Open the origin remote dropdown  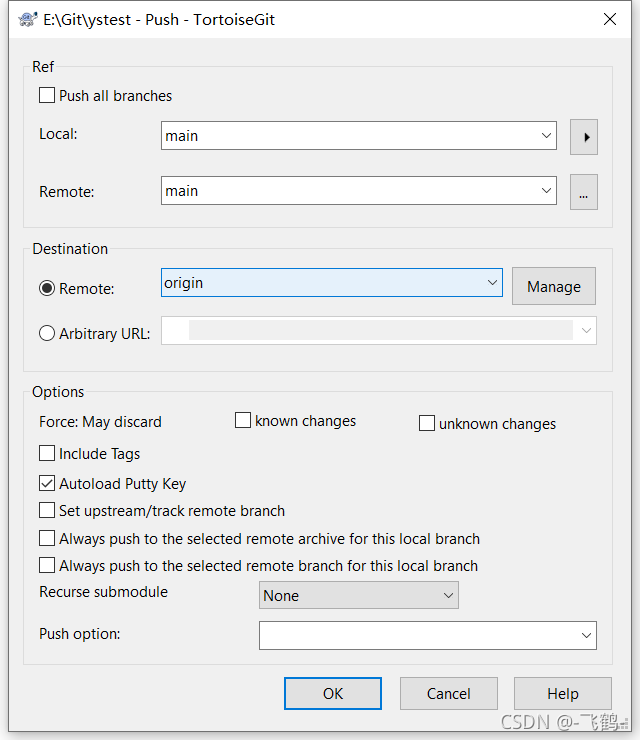(x=492, y=283)
